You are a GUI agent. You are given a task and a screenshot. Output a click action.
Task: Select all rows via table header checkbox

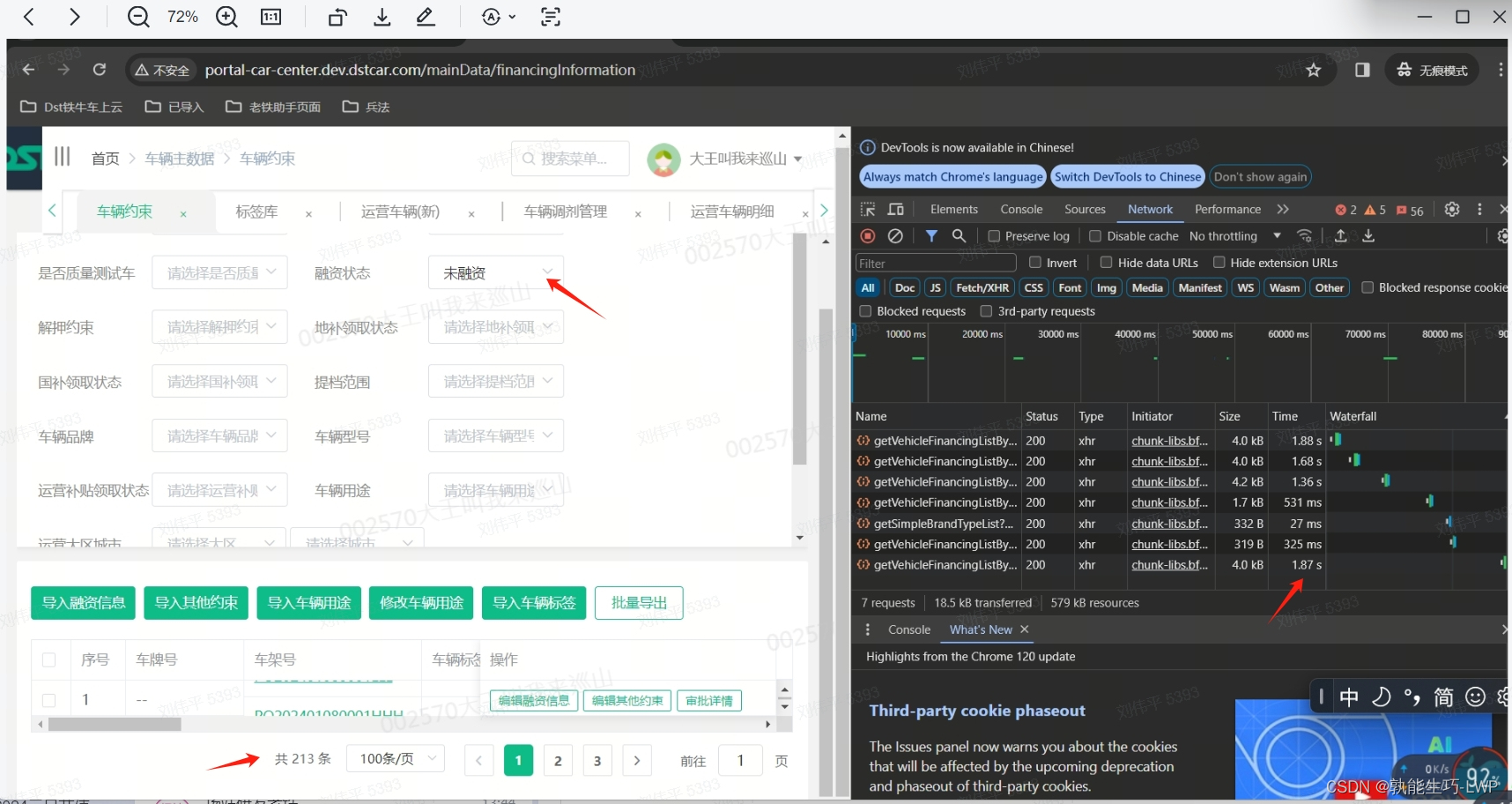49,659
